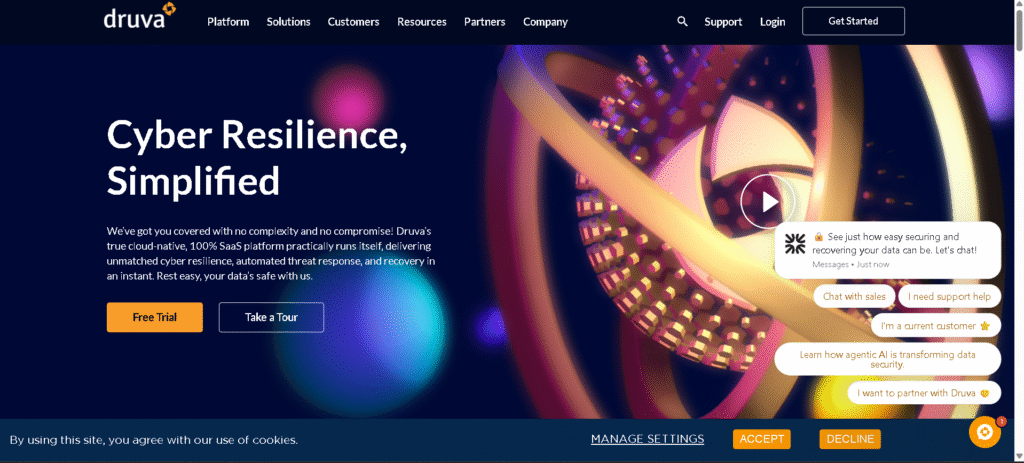
Task: Go to the Support link
Action: 723,22
